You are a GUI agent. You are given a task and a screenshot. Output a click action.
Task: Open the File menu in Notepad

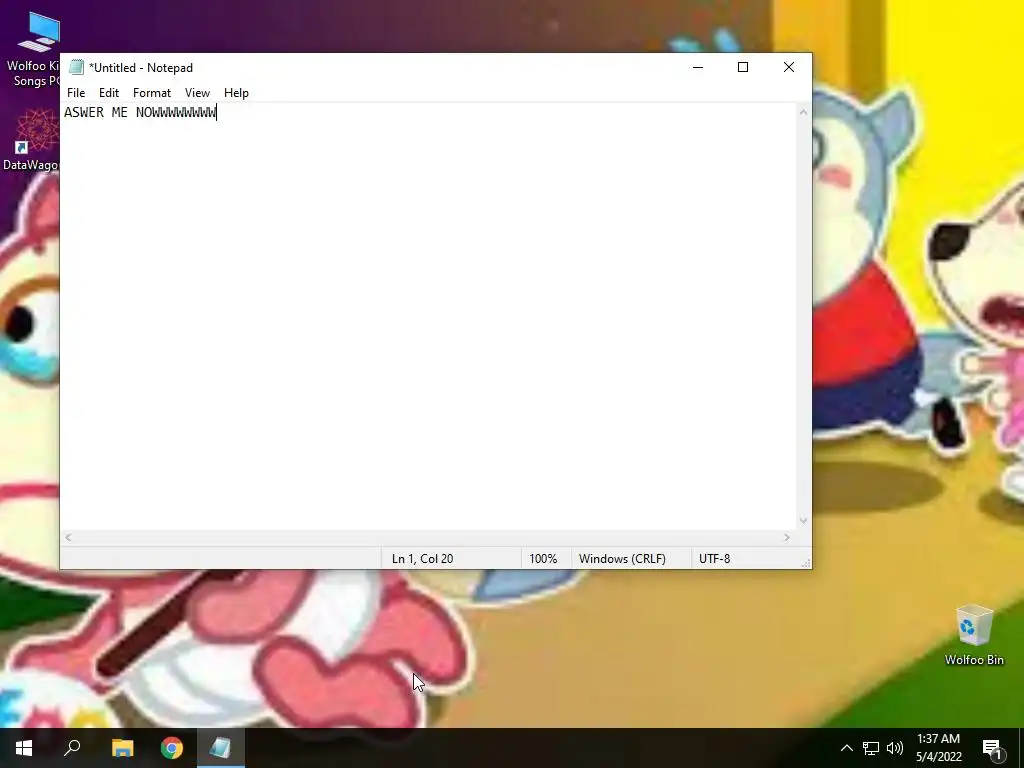76,93
